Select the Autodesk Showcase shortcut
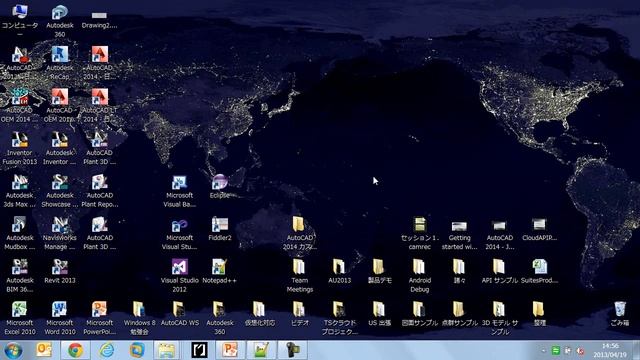Image resolution: width=640 pixels, height=360 pixels. [x=60, y=191]
